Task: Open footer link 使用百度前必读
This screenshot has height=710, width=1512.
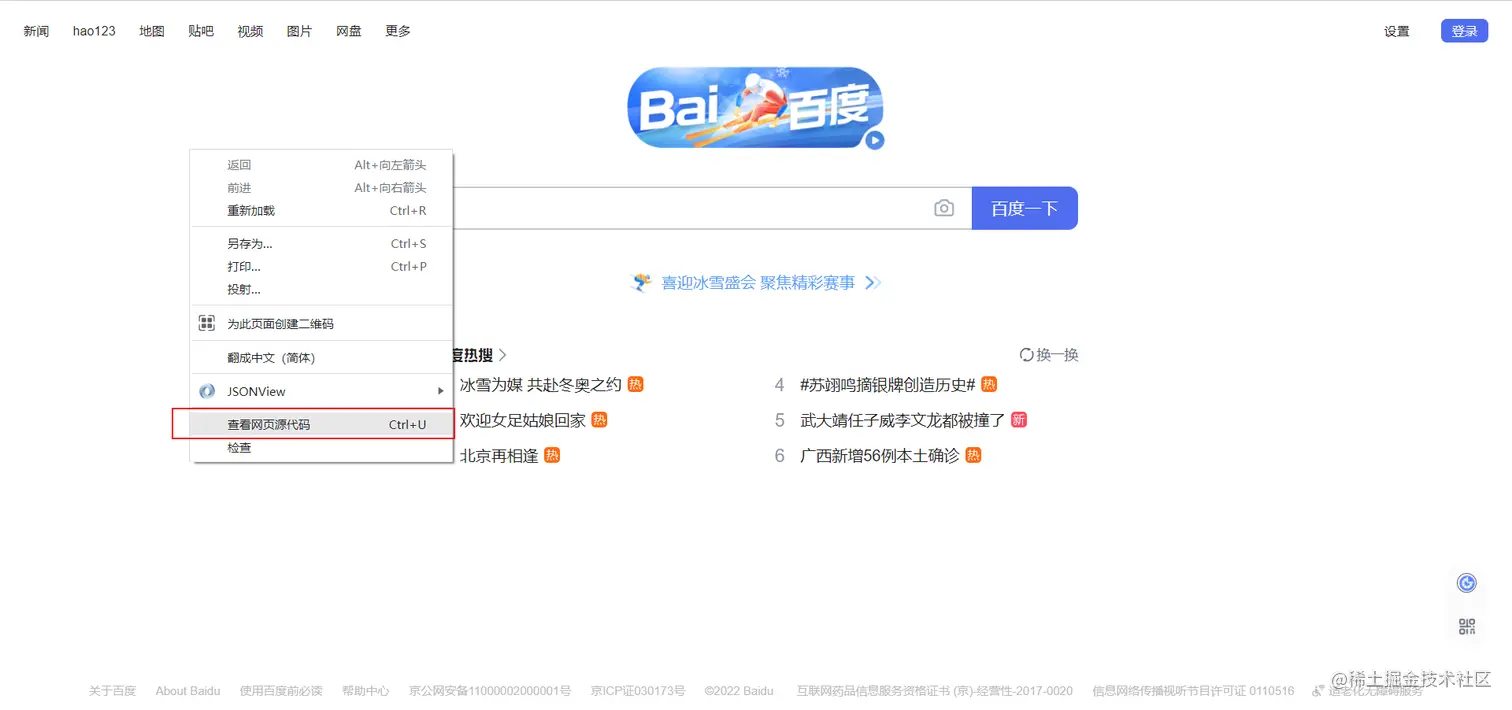Action: coord(281,691)
